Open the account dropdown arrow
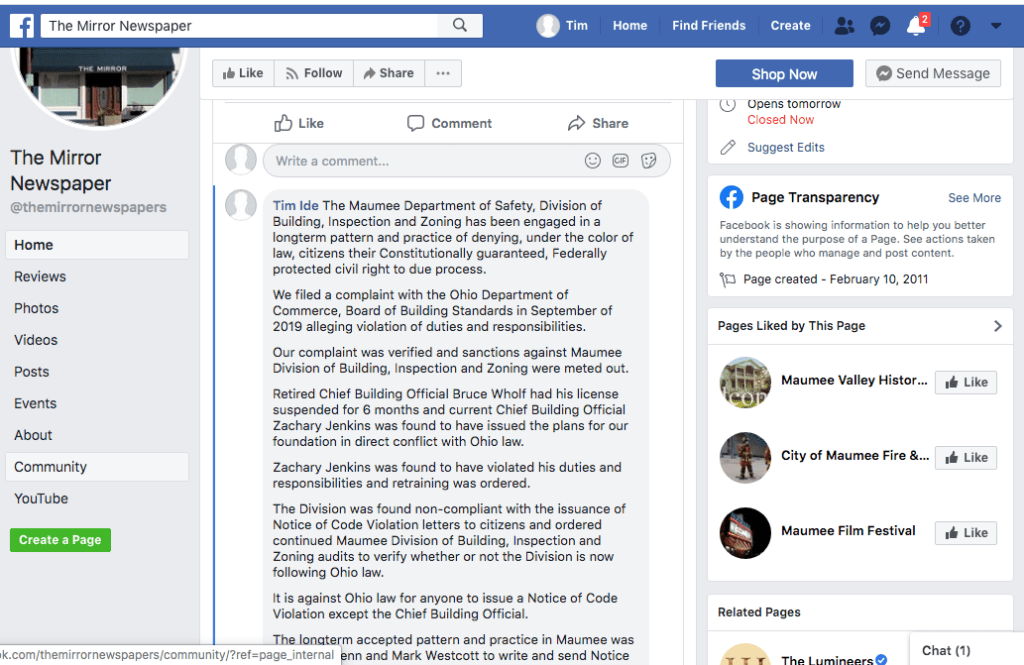The image size is (1024, 665). (995, 26)
